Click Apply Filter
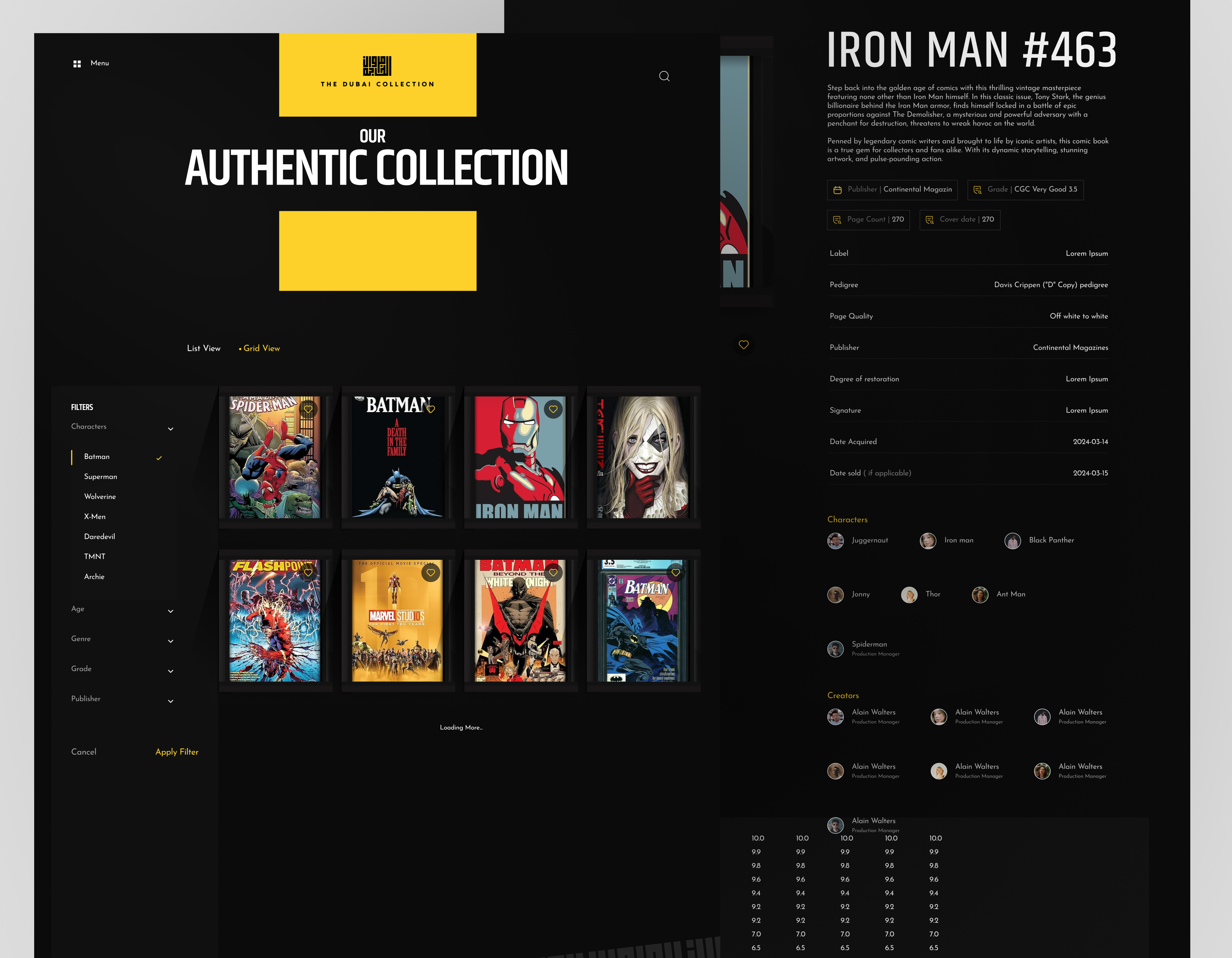 (x=176, y=751)
